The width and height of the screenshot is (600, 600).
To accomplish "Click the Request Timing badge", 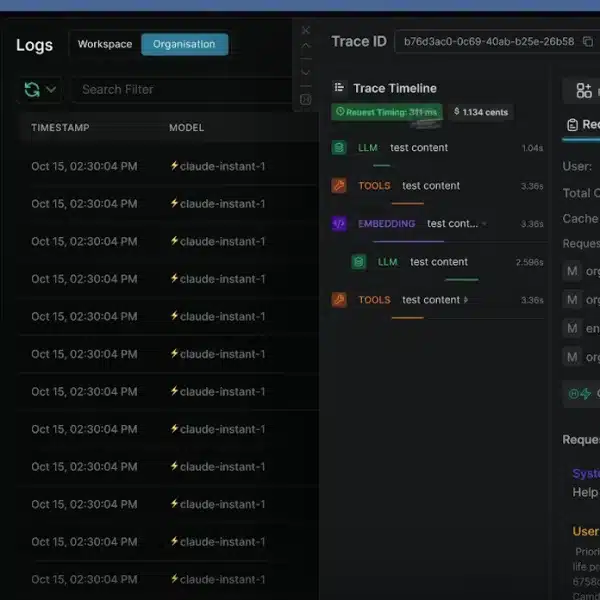I will pos(387,112).
